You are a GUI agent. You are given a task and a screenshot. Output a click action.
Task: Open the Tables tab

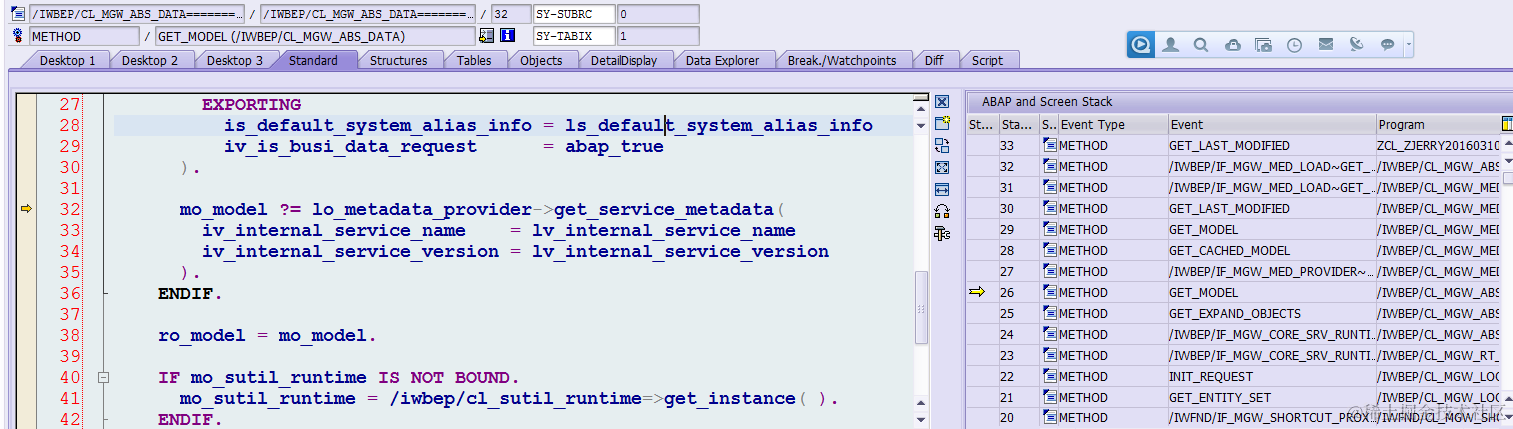click(474, 60)
